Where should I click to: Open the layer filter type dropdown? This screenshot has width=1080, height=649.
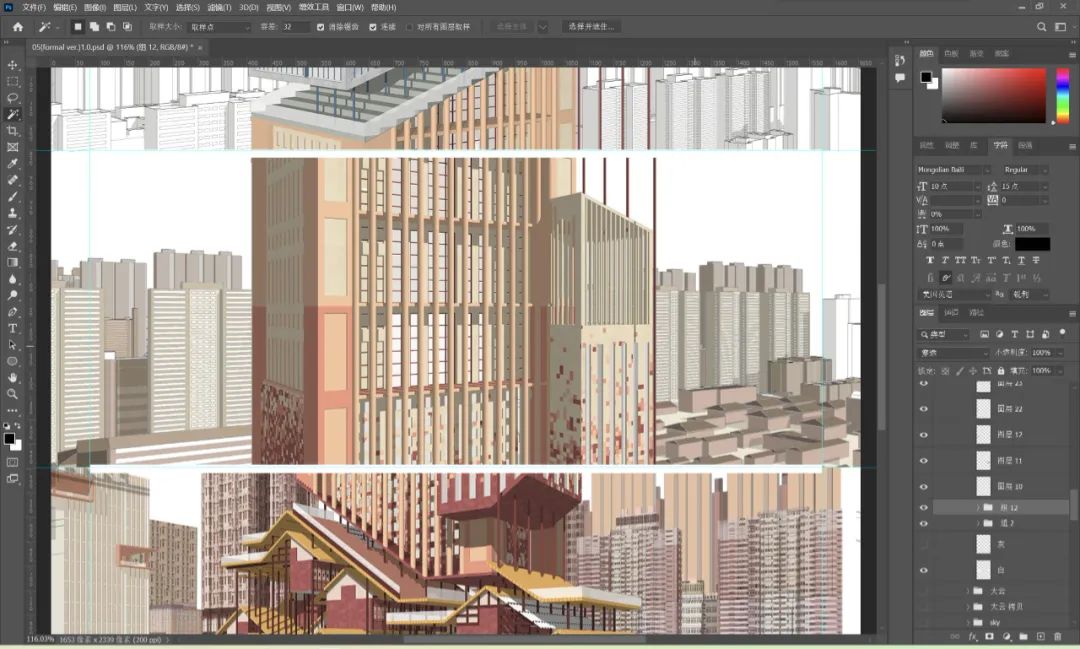[x=944, y=334]
